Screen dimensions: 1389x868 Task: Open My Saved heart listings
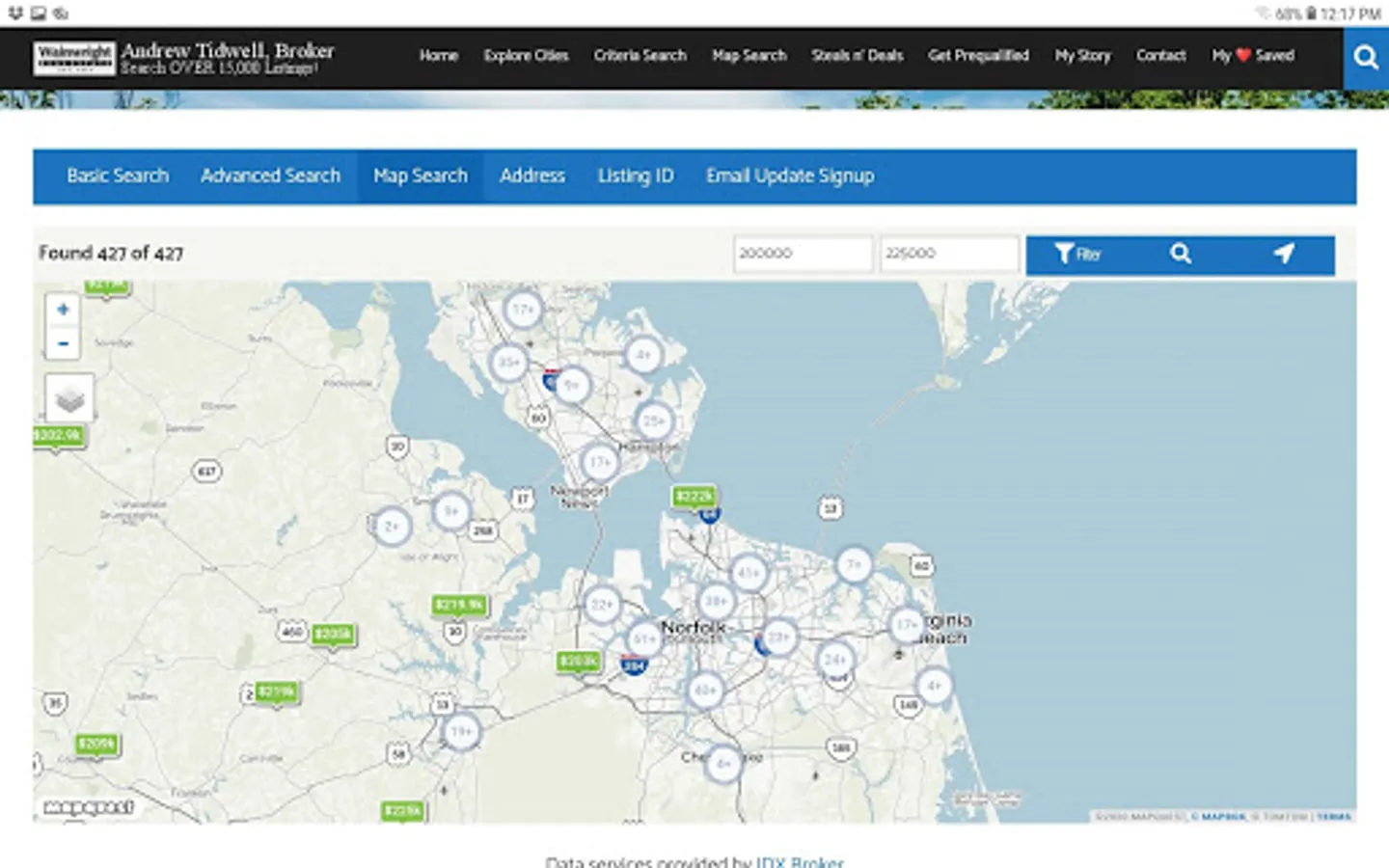point(1252,56)
